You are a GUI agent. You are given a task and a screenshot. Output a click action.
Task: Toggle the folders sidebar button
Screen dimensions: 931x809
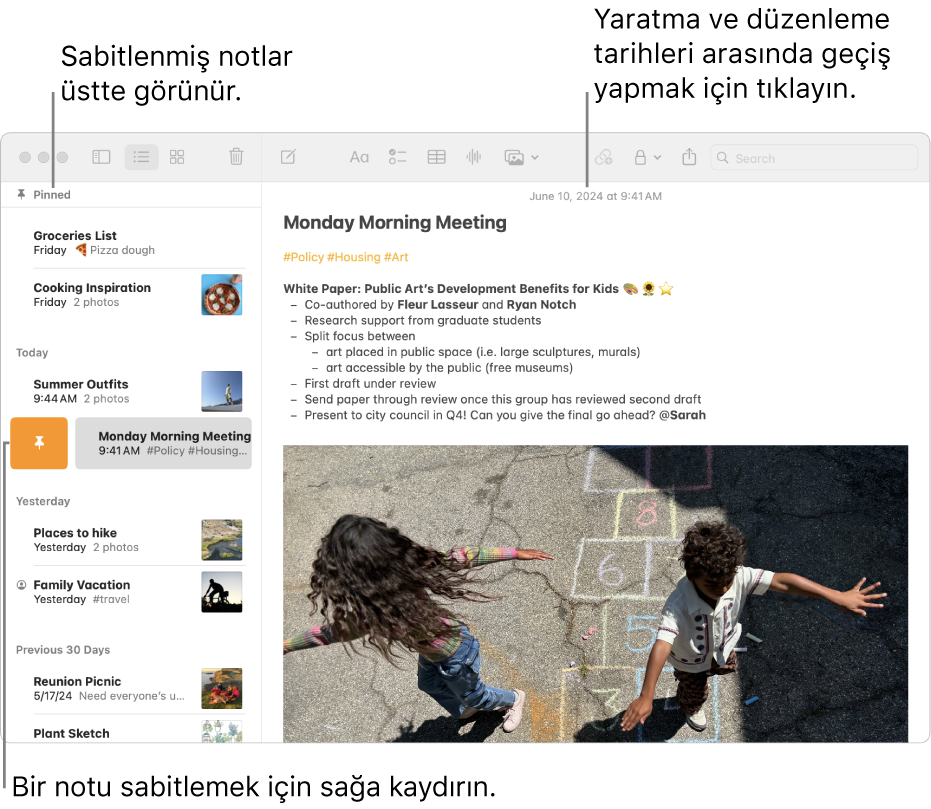[x=102, y=157]
